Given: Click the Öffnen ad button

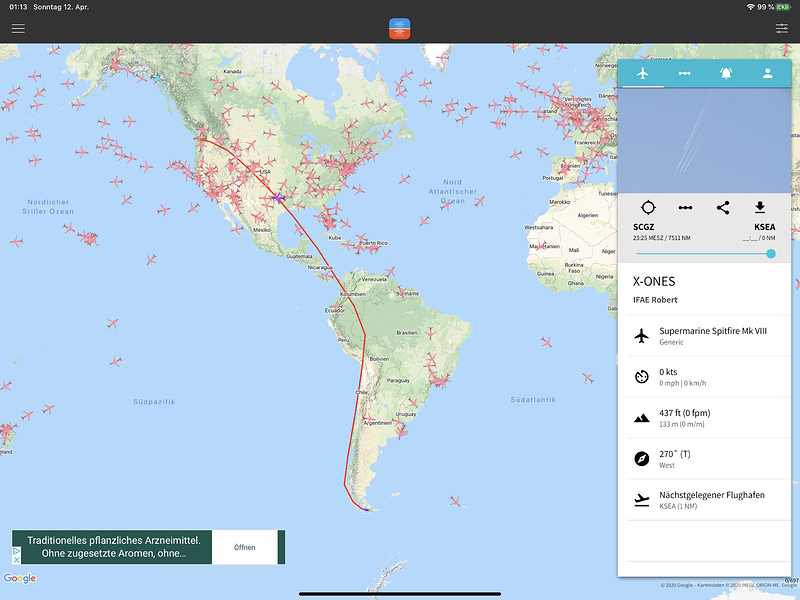Looking at the screenshot, I should 244,547.
